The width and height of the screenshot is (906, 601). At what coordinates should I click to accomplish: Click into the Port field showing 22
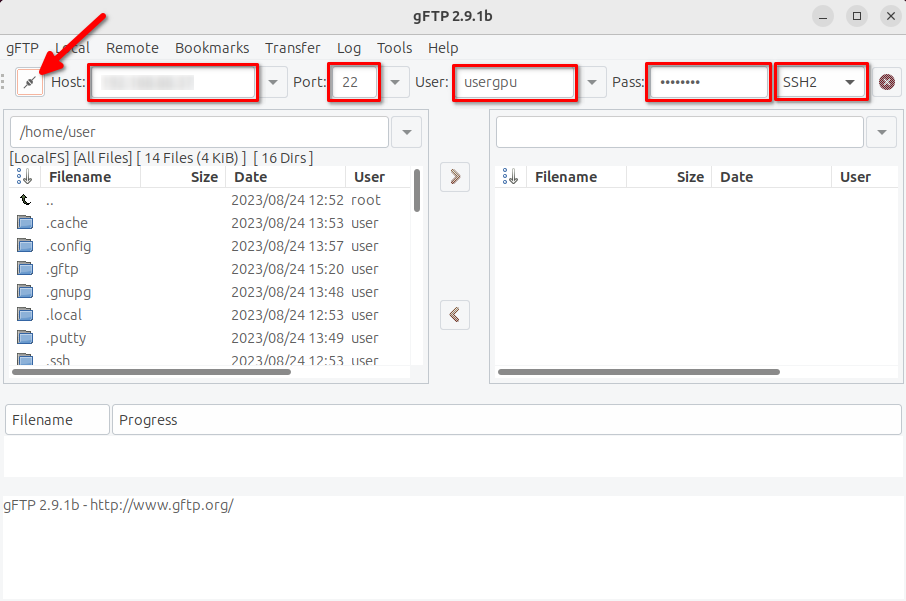click(354, 82)
